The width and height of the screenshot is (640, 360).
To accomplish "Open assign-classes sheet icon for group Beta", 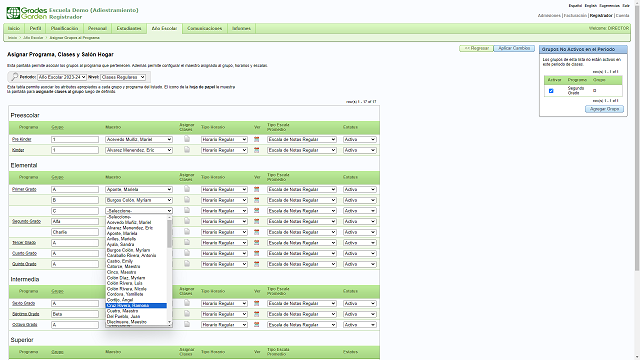I will 187,313.
